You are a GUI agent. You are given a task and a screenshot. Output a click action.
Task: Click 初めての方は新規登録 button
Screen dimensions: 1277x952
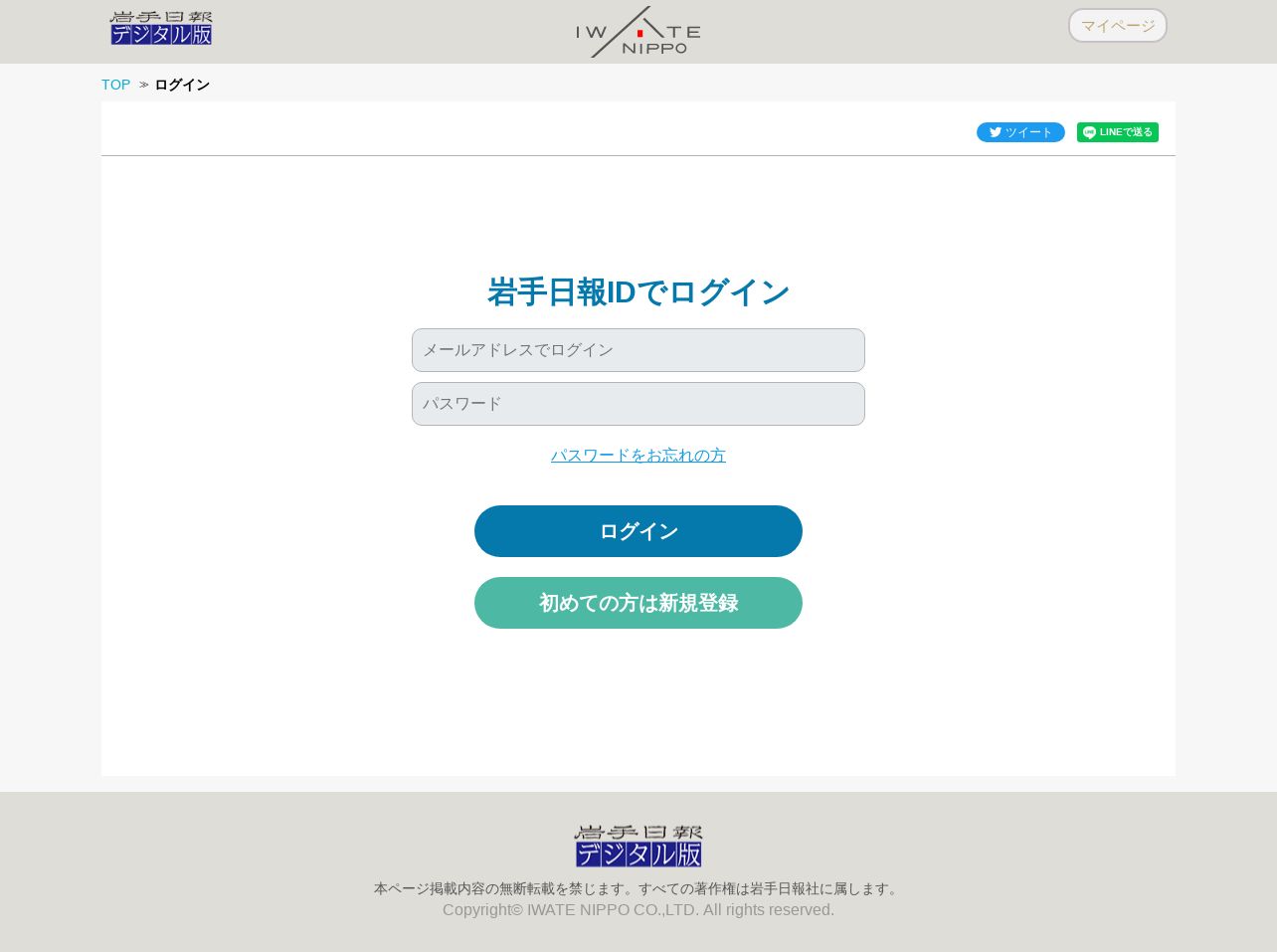click(x=638, y=603)
